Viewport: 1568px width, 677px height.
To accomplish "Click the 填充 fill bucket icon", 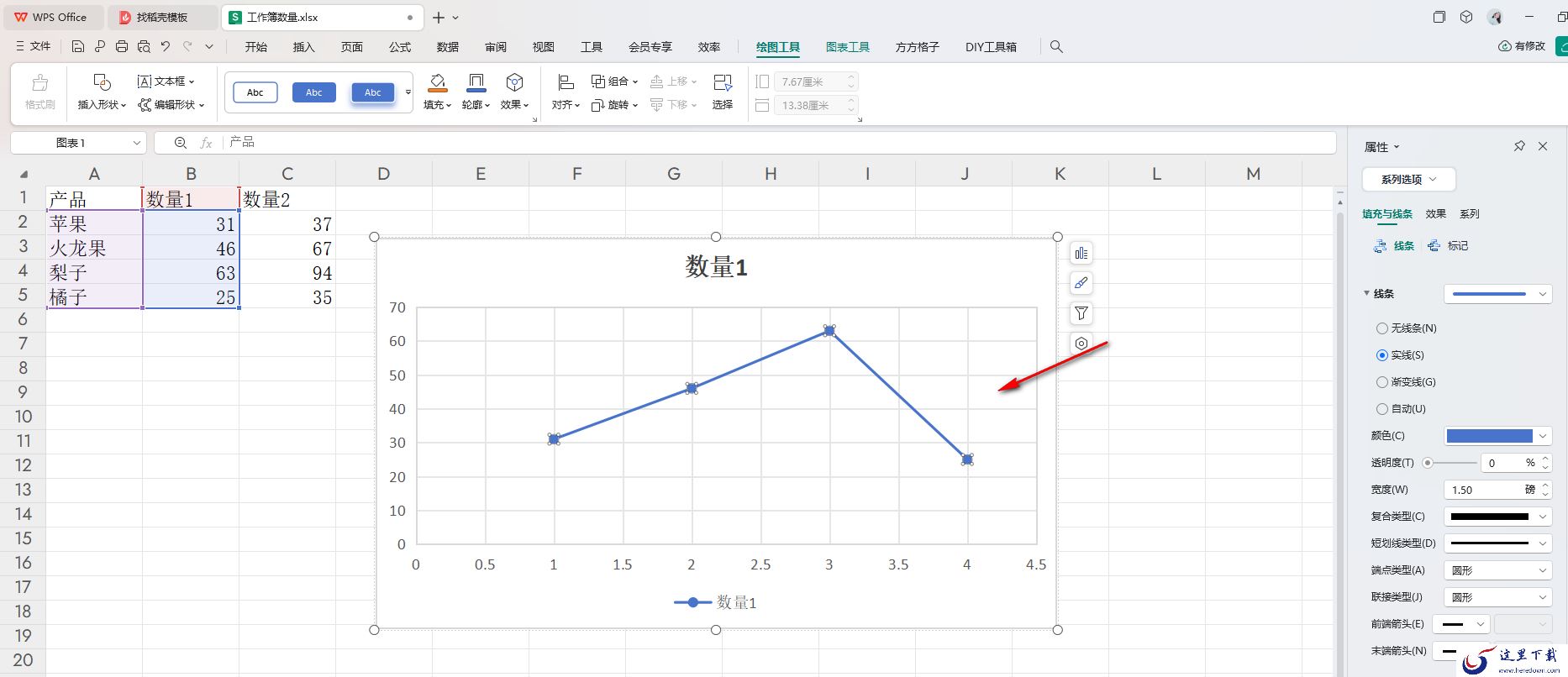I will pos(437,82).
